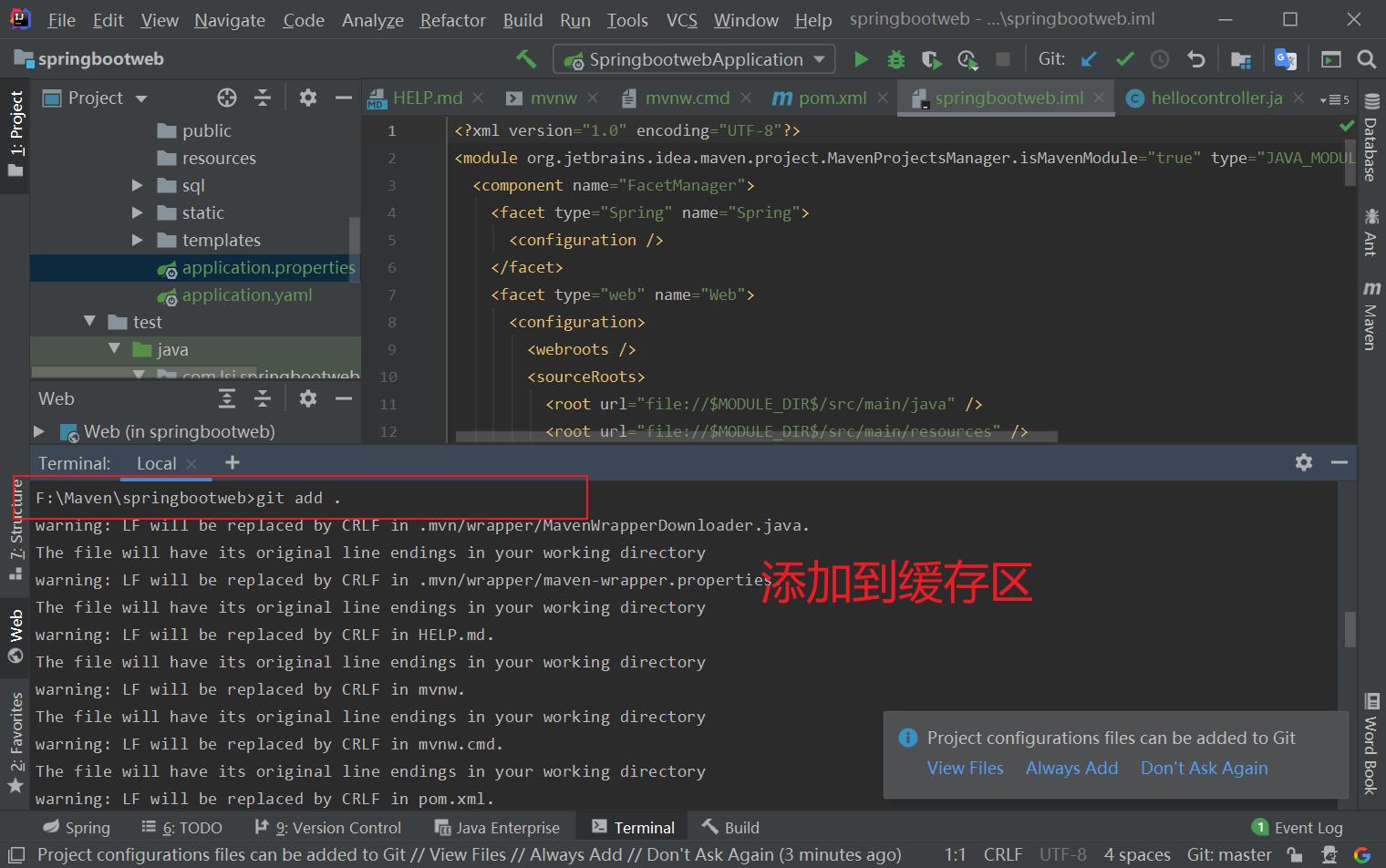This screenshot has width=1386, height=868.
Task: Hide the Terminal panel with minus icon
Action: point(1339,462)
